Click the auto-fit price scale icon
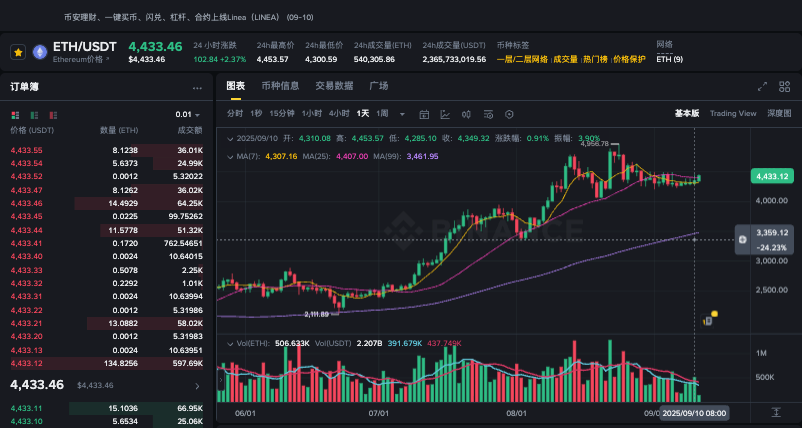The image size is (802, 428). pos(775,412)
